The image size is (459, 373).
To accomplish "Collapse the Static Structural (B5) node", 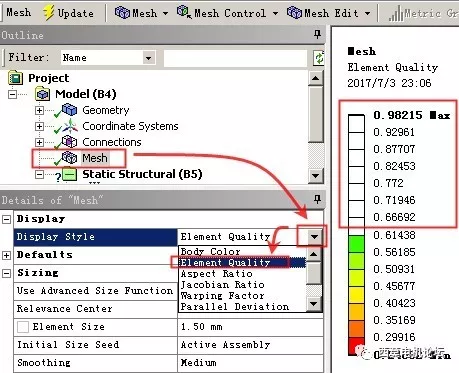I will coord(39,174).
